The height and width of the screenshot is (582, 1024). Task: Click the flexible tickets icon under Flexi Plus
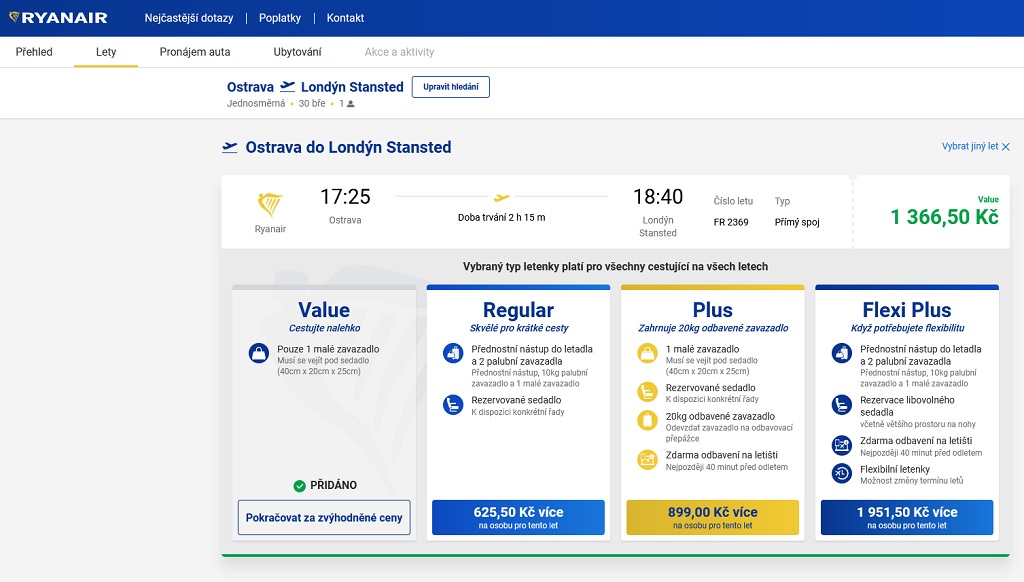click(x=841, y=473)
